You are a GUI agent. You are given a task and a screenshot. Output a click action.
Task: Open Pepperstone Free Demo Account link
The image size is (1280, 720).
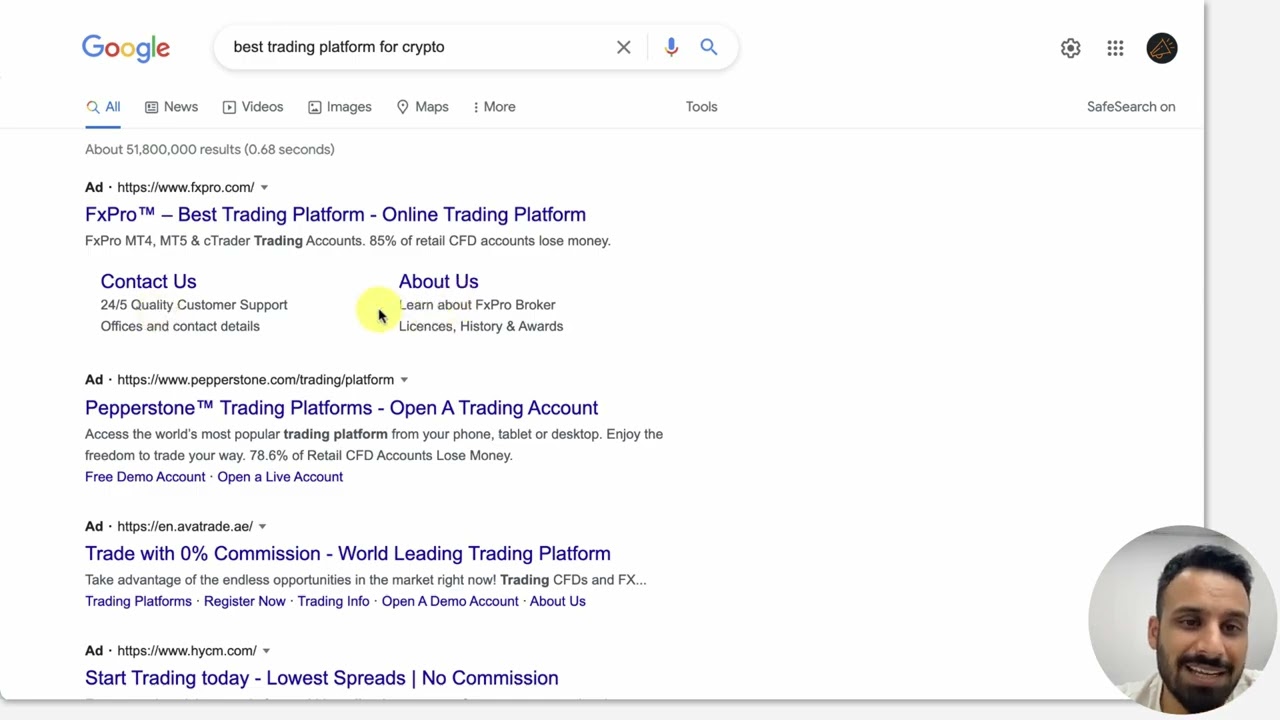pyautogui.click(x=145, y=477)
